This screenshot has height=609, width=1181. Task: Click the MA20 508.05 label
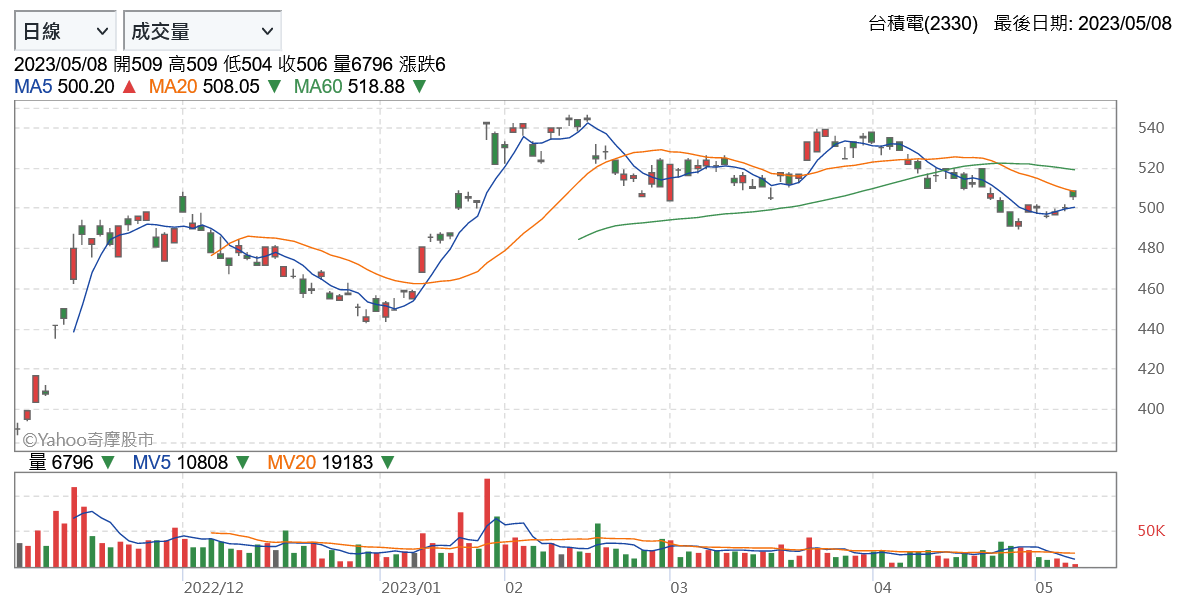coord(204,87)
